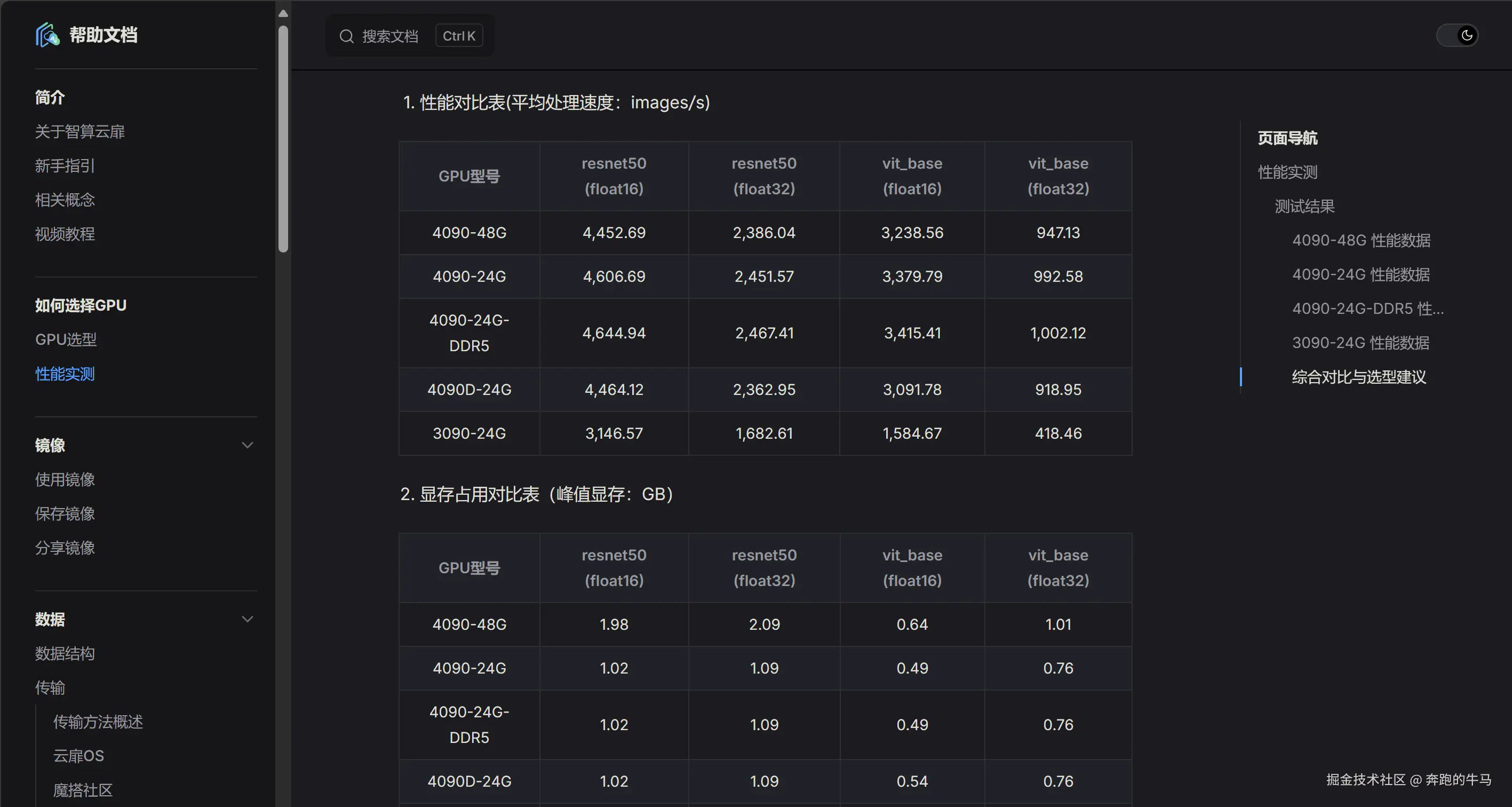The height and width of the screenshot is (807, 1512).
Task: Open 关于智算云扉 page
Action: [80, 131]
